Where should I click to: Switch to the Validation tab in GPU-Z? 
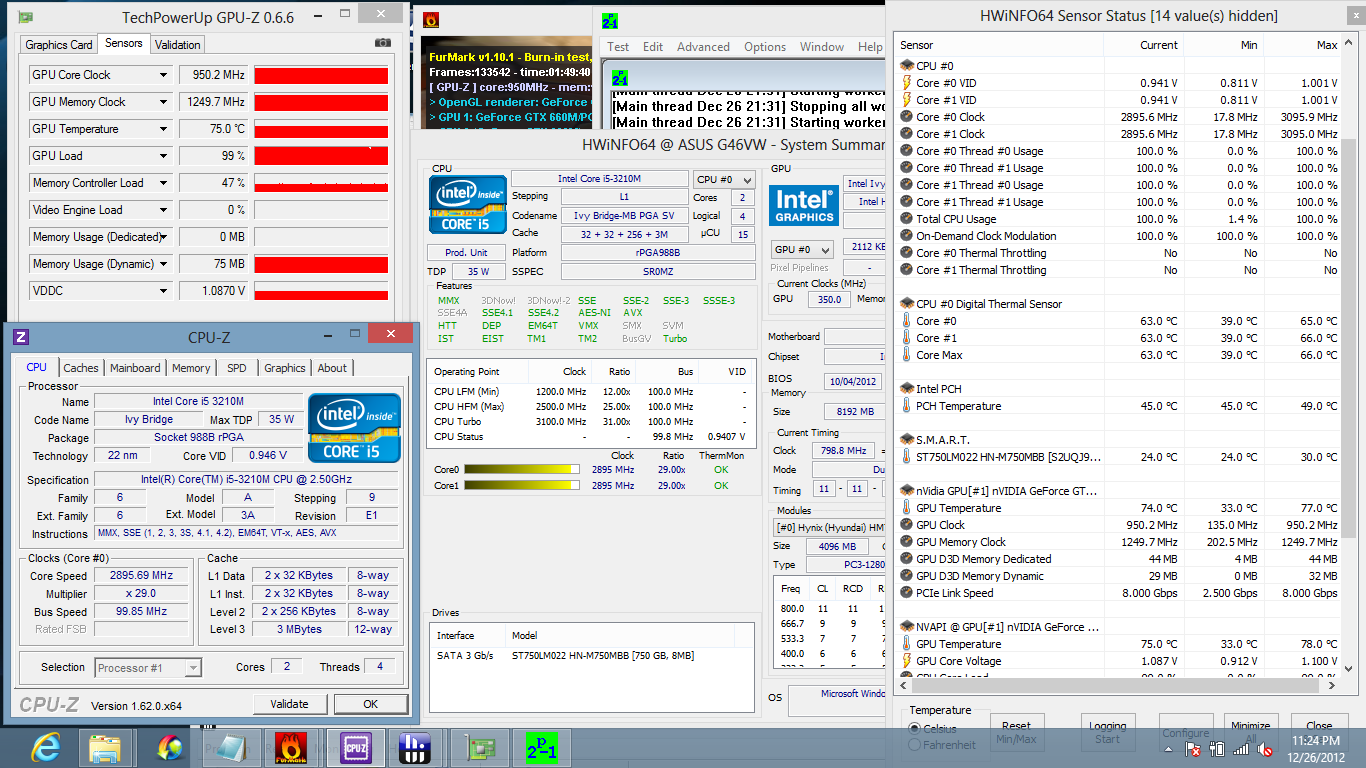coord(178,44)
